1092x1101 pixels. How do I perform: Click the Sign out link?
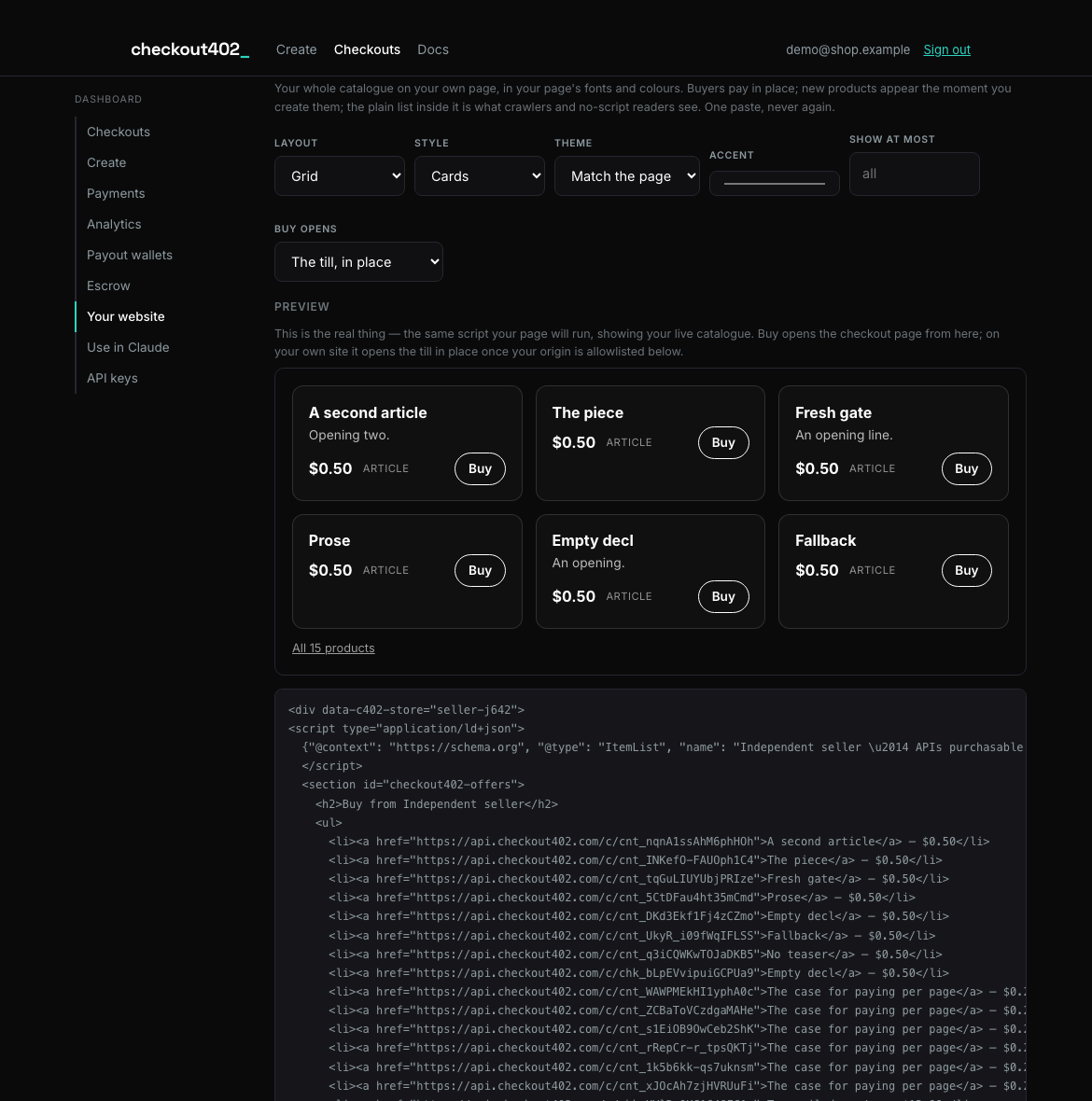[946, 49]
